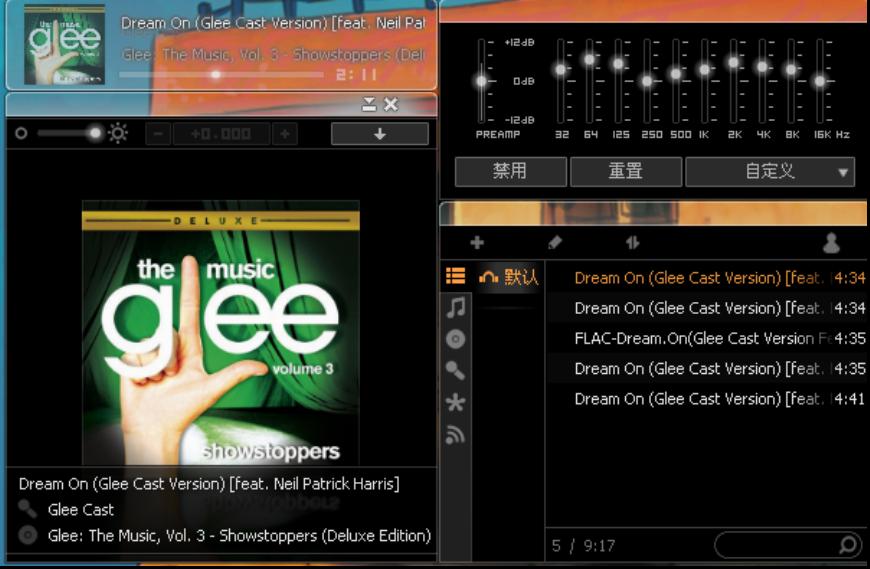Click the playback progress slider knob
The height and width of the screenshot is (569, 870).
[216, 74]
